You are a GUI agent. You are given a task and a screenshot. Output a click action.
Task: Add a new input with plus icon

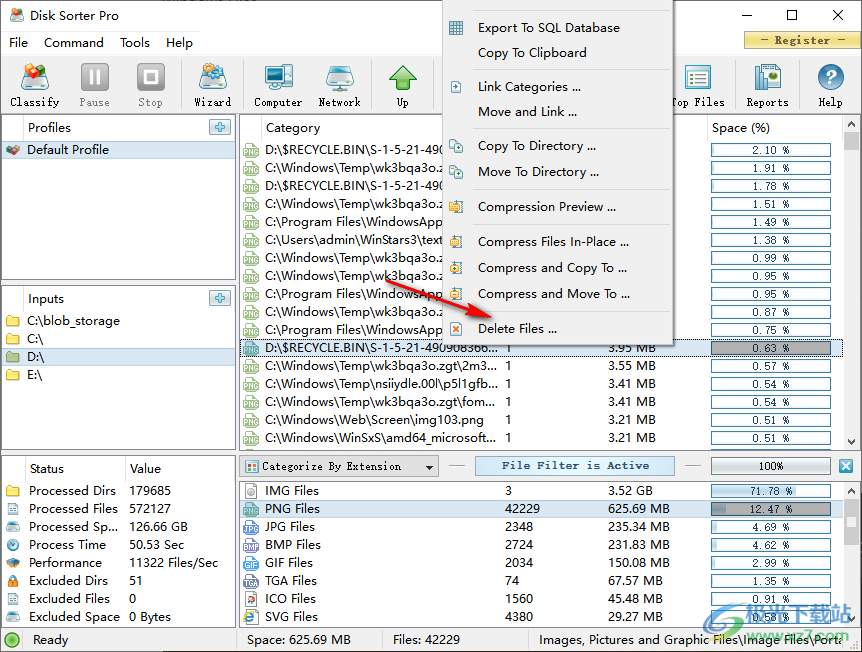click(x=220, y=298)
